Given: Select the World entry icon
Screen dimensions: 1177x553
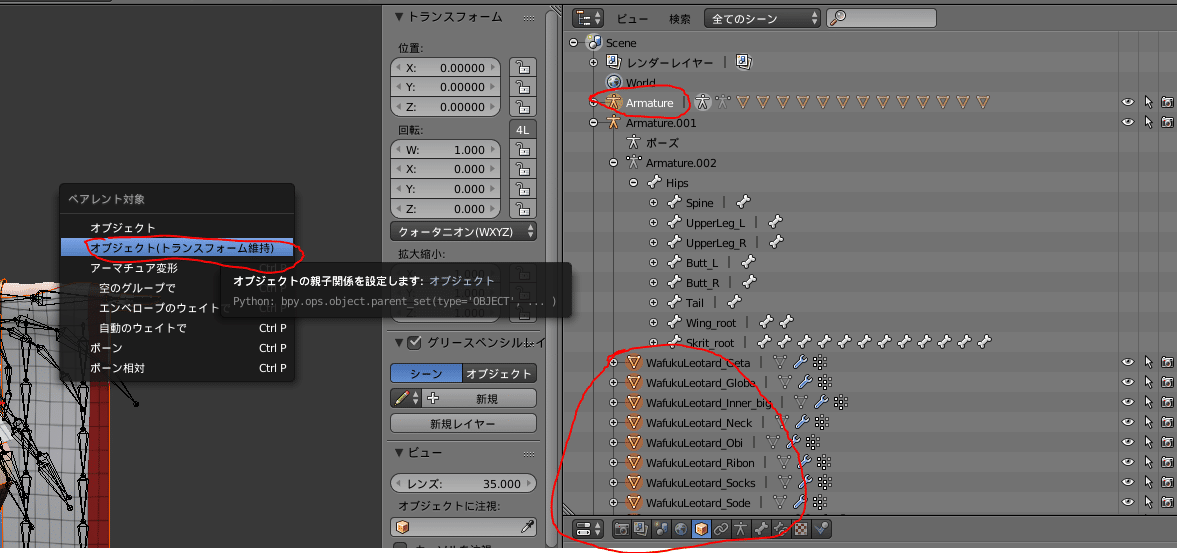Looking at the screenshot, I should (613, 82).
